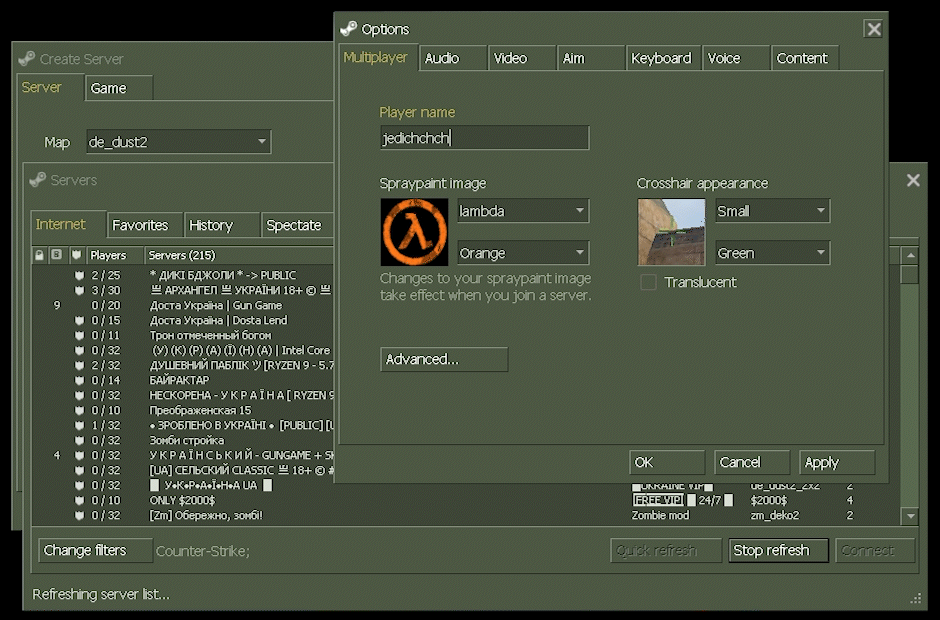Select Server tab in Create Server window

click(x=50, y=88)
